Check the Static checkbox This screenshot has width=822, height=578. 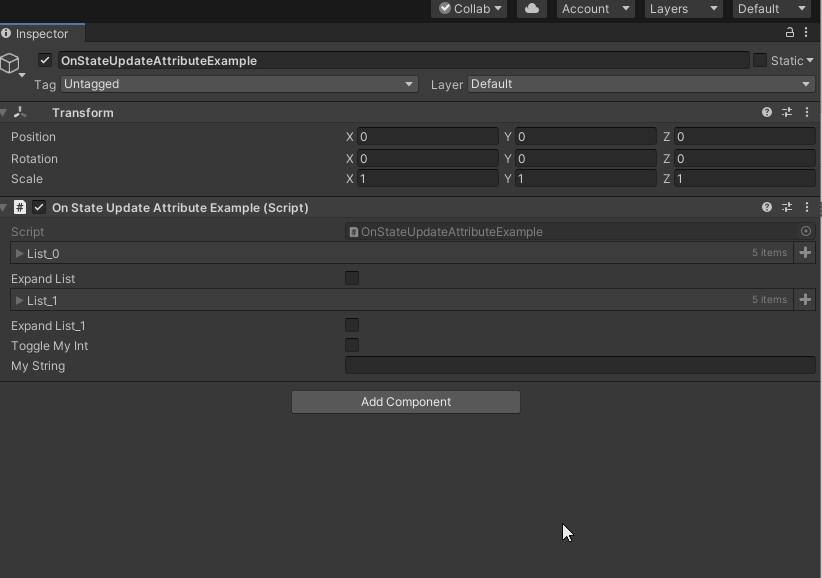pos(760,60)
